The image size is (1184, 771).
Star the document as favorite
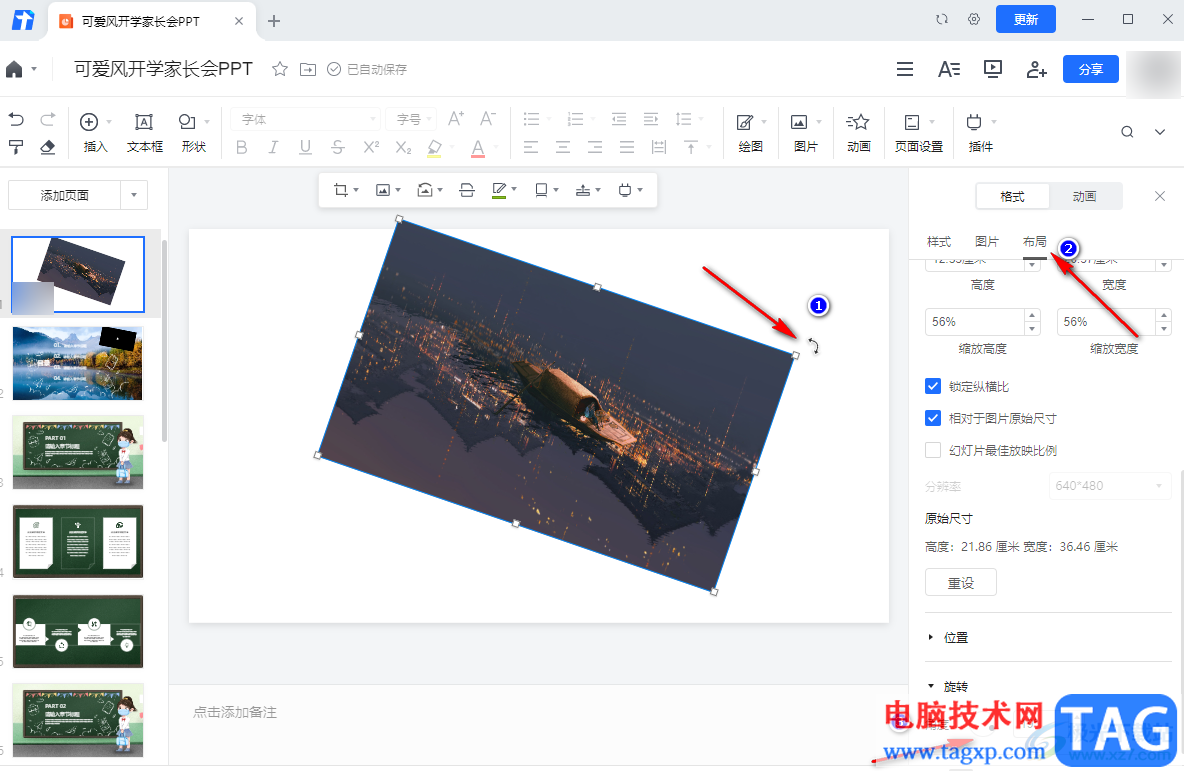pyautogui.click(x=280, y=69)
